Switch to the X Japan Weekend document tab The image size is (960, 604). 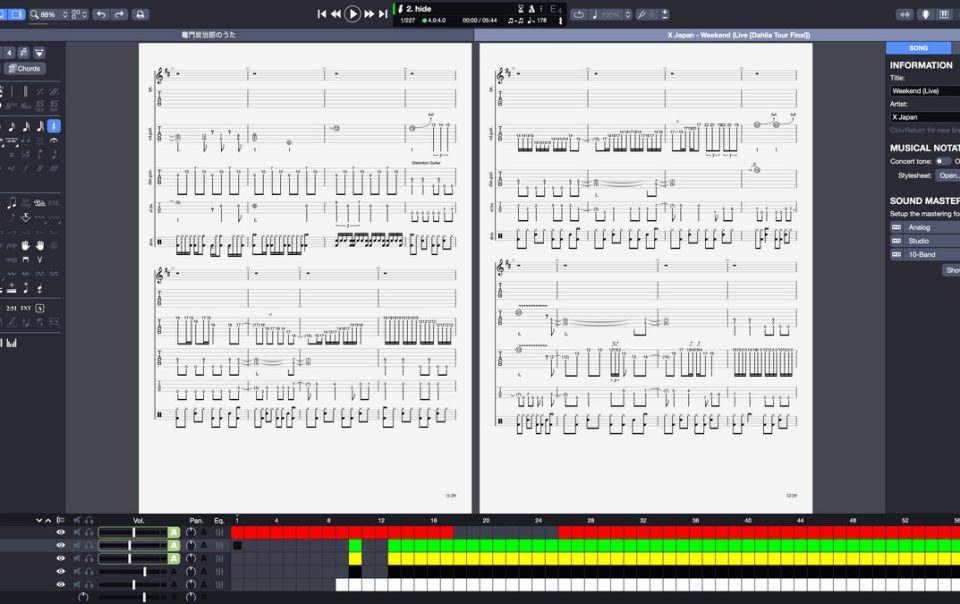click(x=738, y=35)
